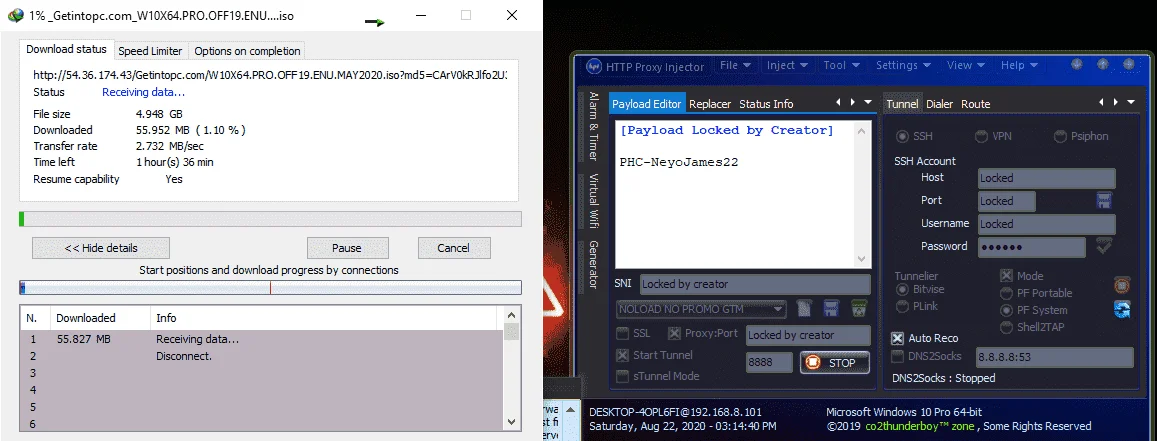
Task: Click the IDM globe icon in the title bar
Action: coord(15,15)
